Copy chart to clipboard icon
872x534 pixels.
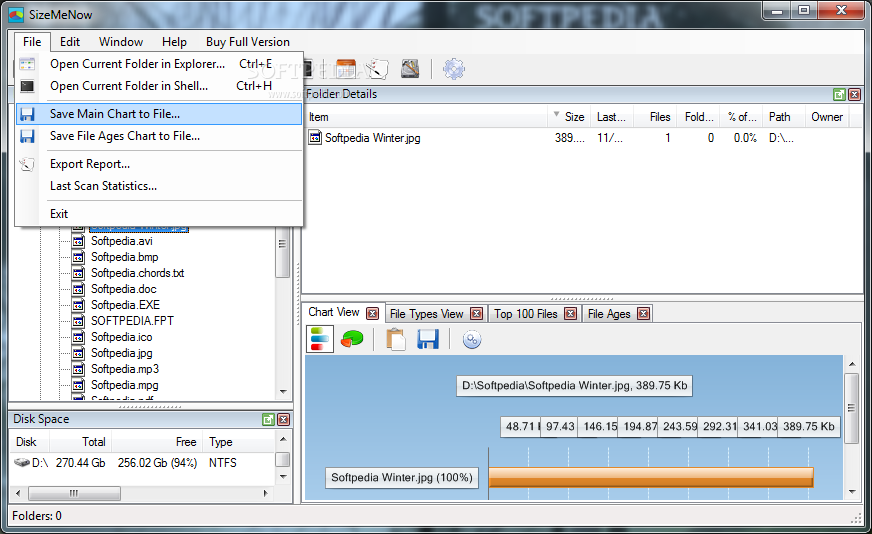click(395, 339)
